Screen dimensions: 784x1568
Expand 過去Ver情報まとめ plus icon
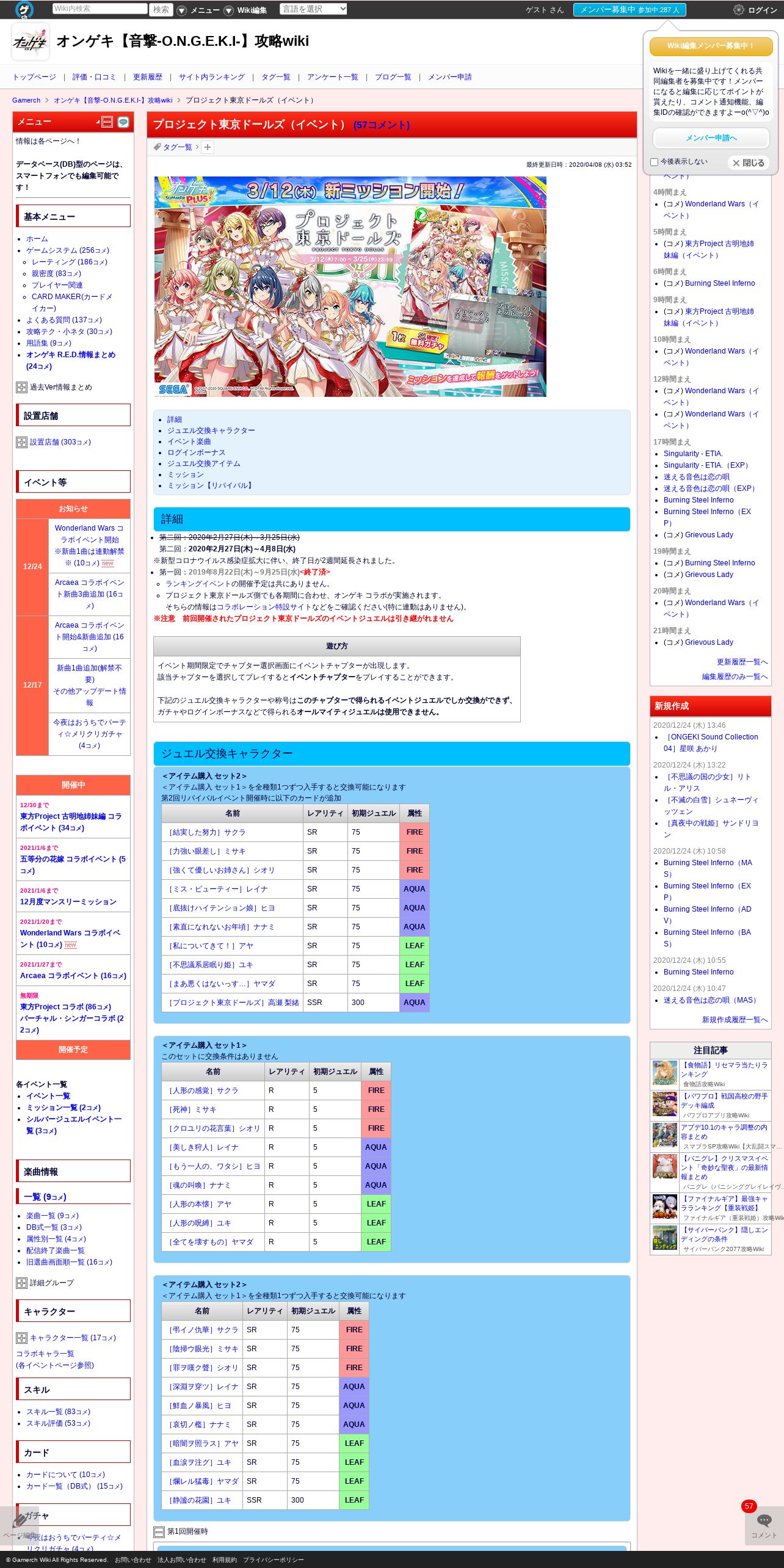coord(21,387)
